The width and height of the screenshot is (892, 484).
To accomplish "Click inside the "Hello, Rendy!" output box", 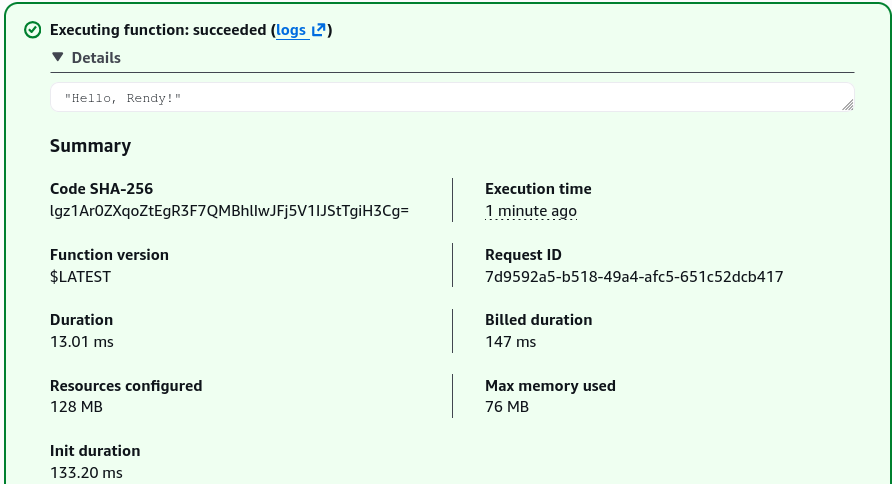I will 452,97.
